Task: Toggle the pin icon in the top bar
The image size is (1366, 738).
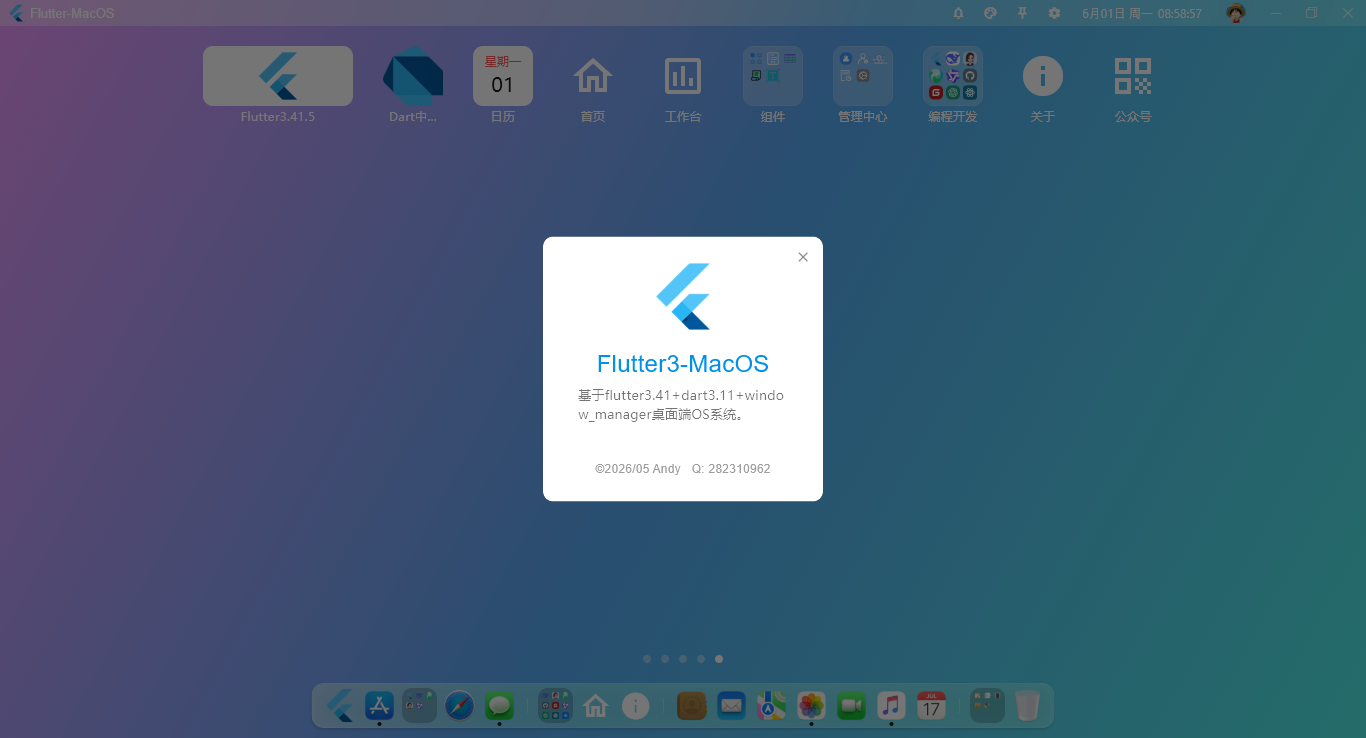Action: pyautogui.click(x=1022, y=13)
